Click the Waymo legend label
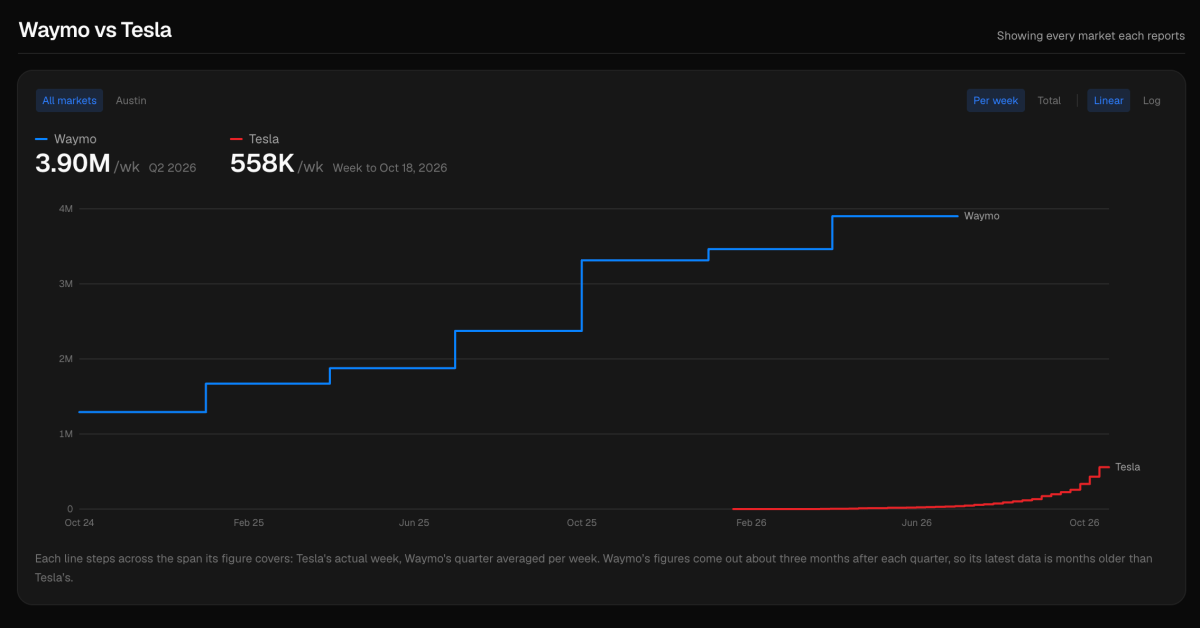The width and height of the screenshot is (1200, 628). coord(75,139)
